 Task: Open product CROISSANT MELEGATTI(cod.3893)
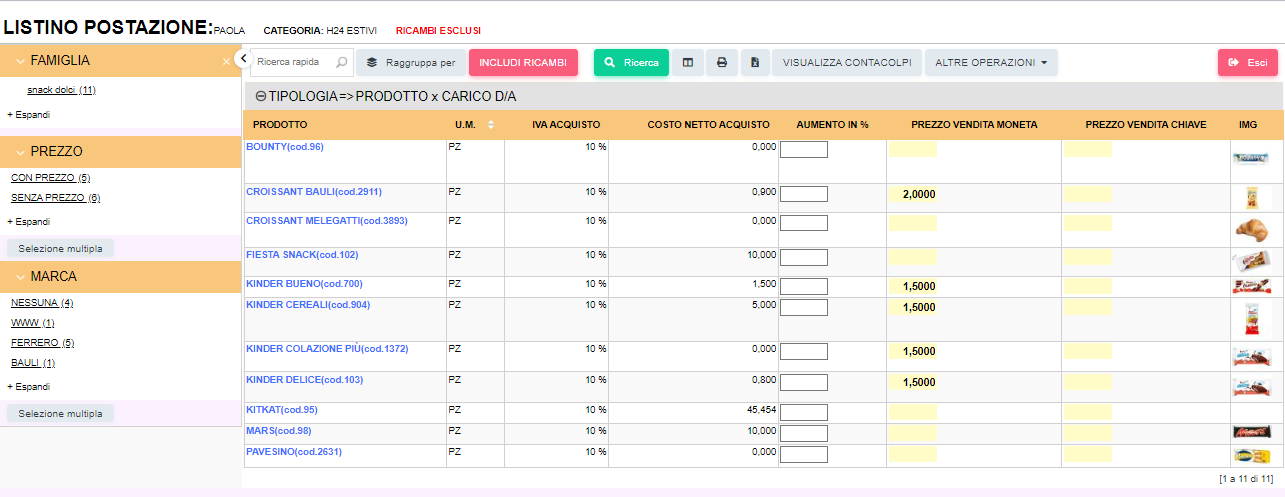click(327, 220)
